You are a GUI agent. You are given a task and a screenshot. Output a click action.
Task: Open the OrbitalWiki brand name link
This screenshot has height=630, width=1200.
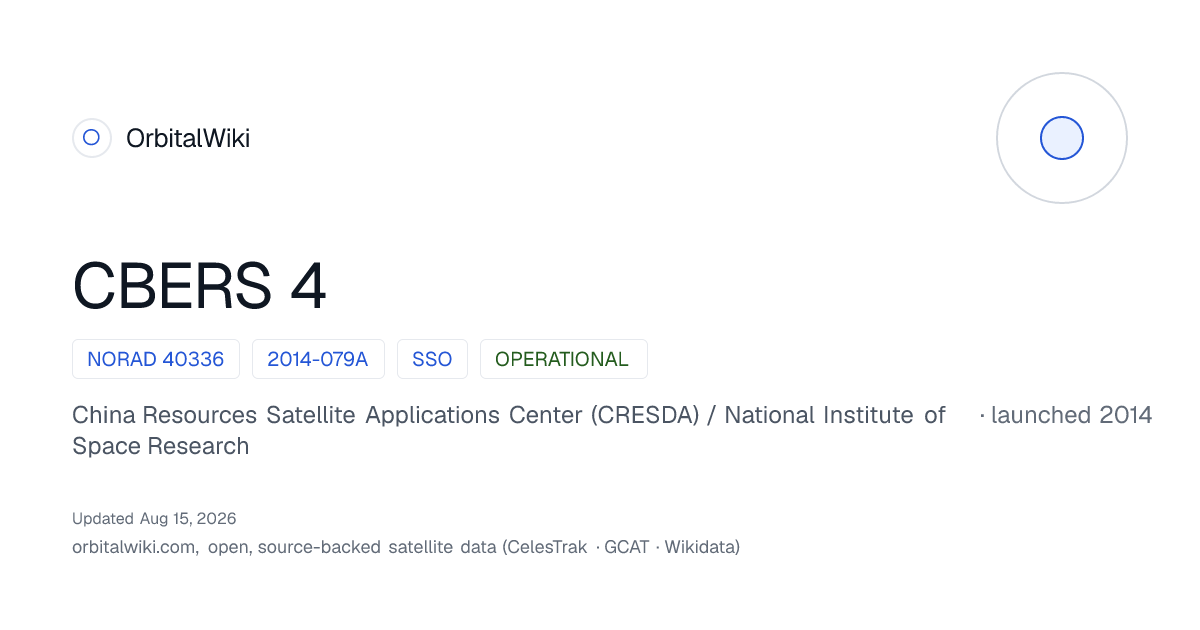tap(188, 138)
